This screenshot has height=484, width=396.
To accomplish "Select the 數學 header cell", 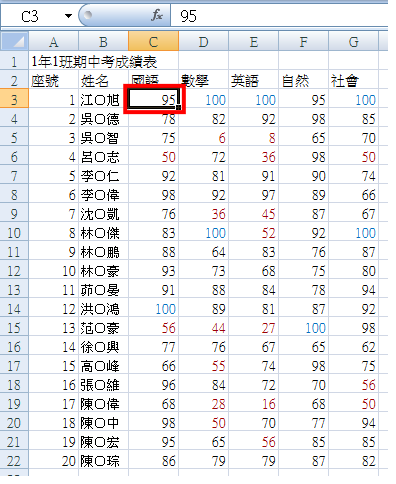I will point(204,81).
